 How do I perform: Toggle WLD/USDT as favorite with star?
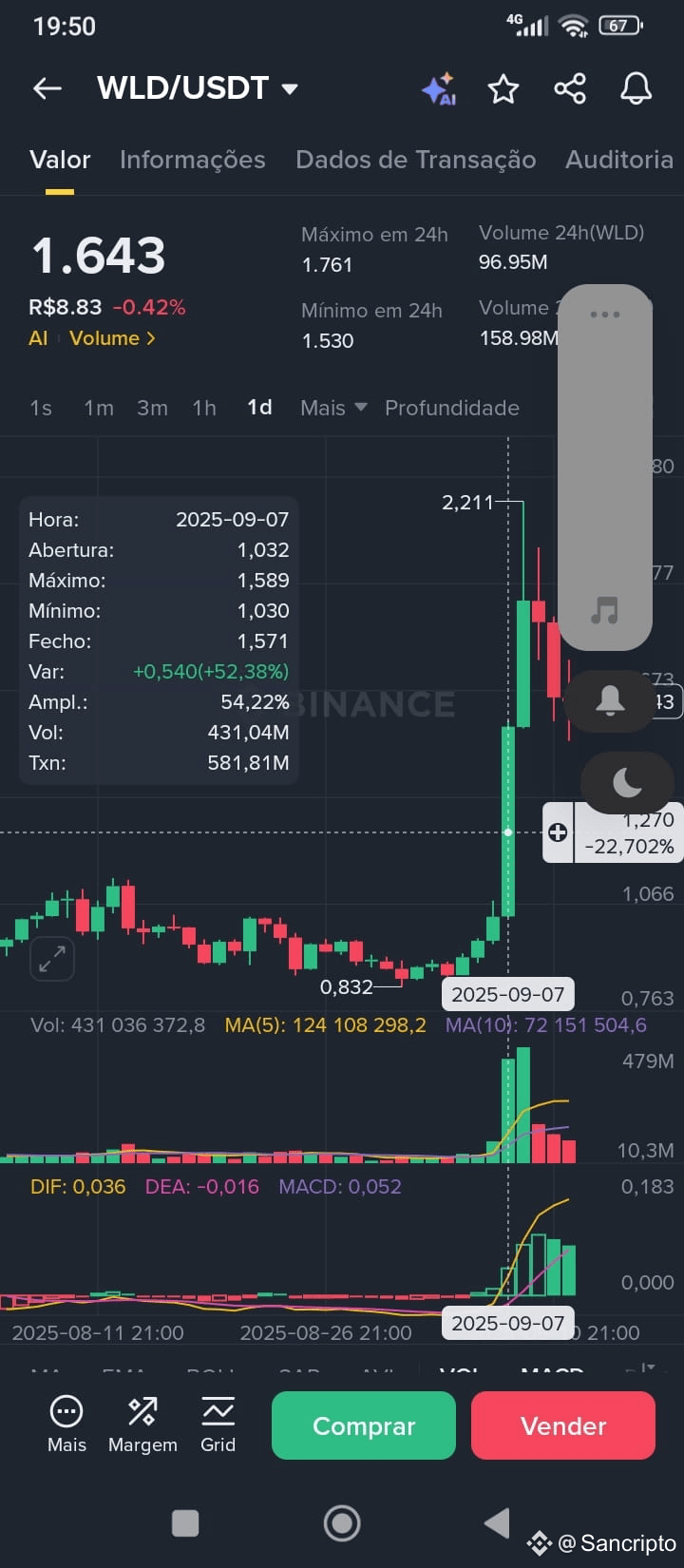click(x=503, y=88)
